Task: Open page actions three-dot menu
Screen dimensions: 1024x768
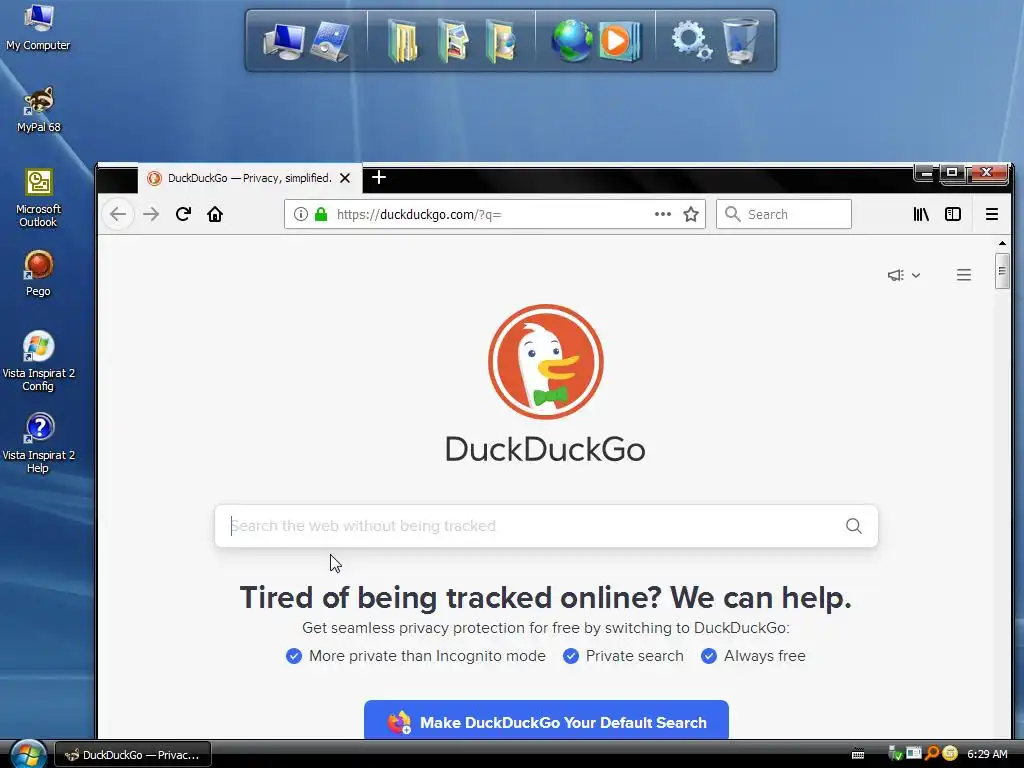Action: 663,214
